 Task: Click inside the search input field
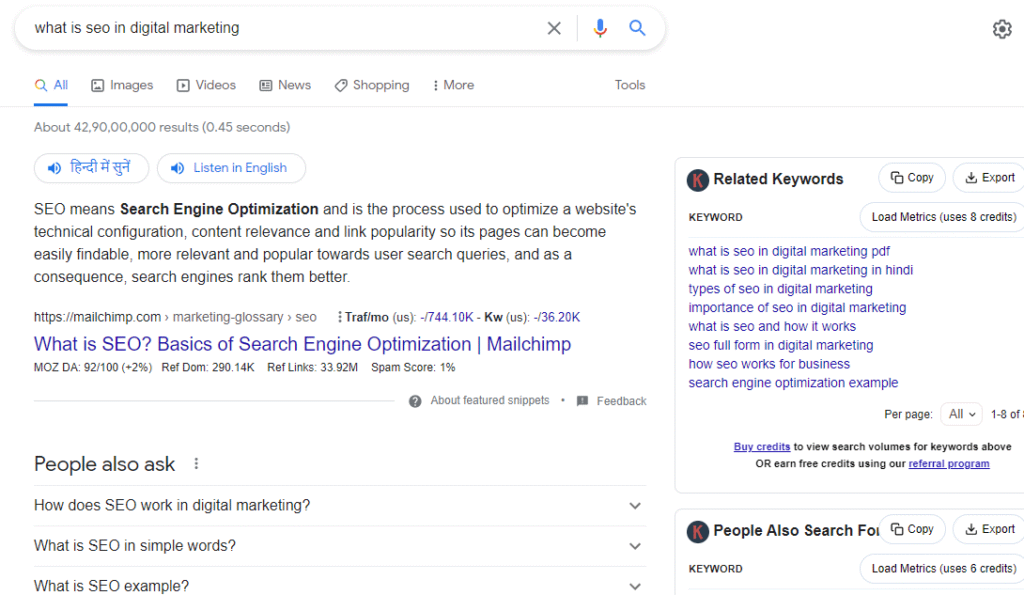[x=280, y=28]
